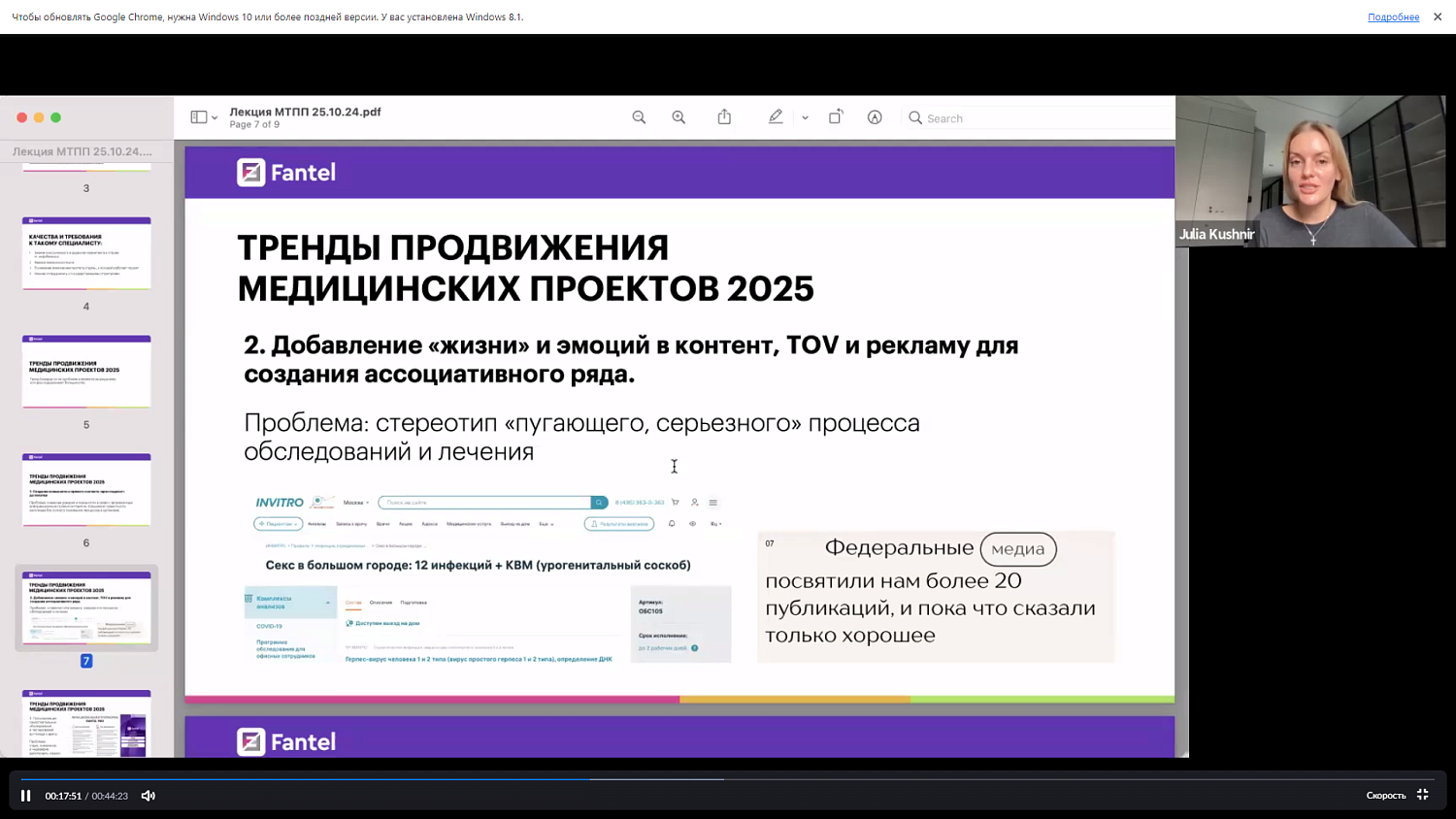Mute the video player audio
Screen dimensions: 1456x819
tap(148, 795)
